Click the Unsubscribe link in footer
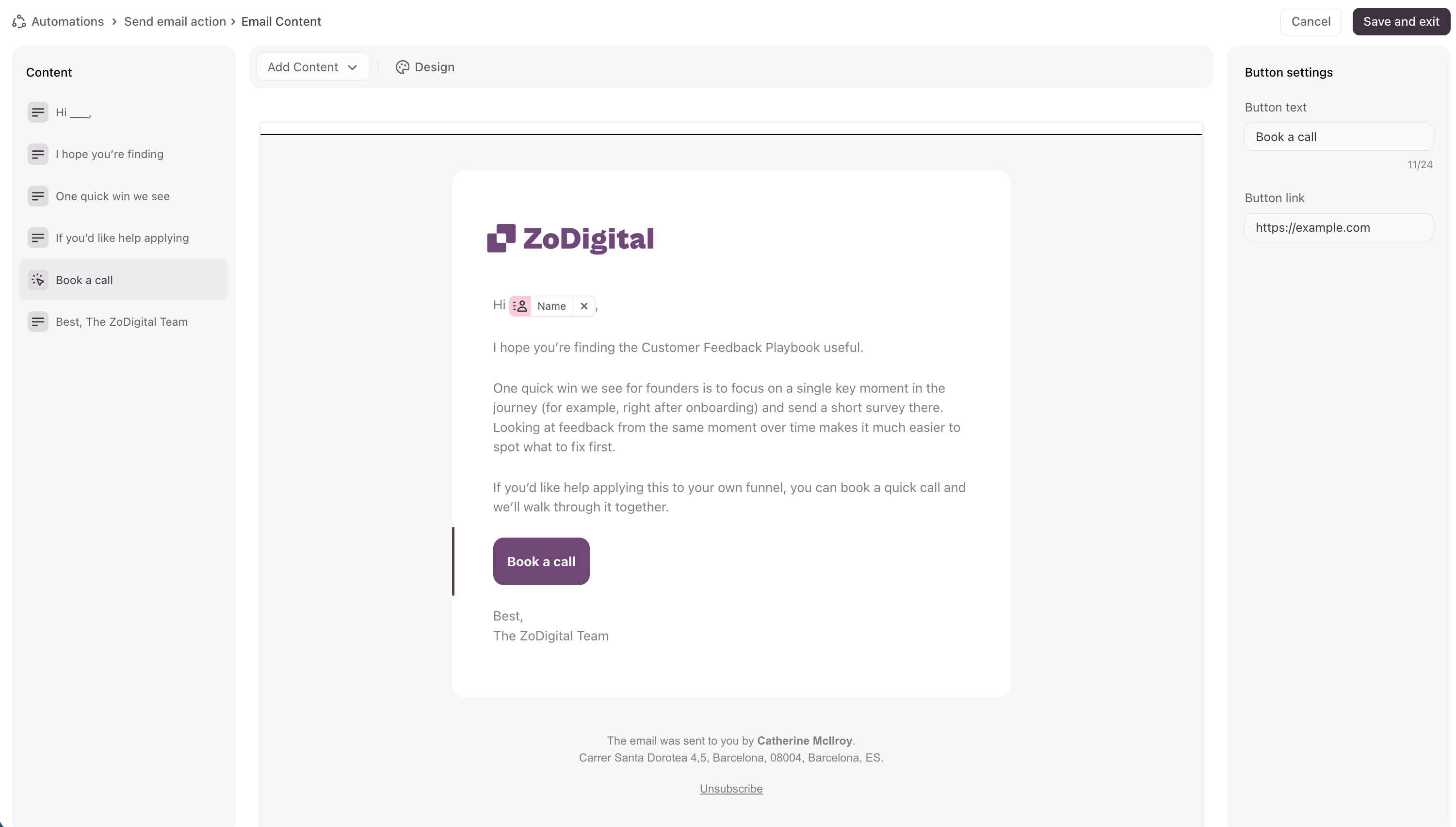The height and width of the screenshot is (827, 1456). (731, 788)
